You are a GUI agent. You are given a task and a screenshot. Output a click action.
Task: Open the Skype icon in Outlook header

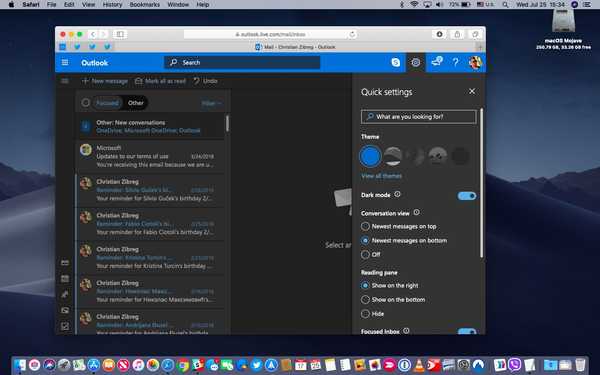pos(396,62)
